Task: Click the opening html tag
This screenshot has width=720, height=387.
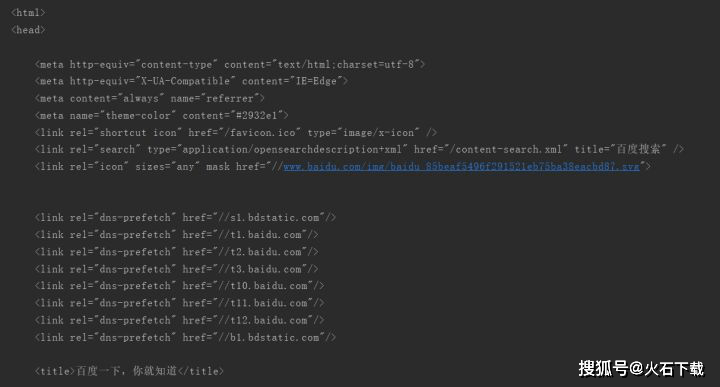Action: tap(28, 13)
